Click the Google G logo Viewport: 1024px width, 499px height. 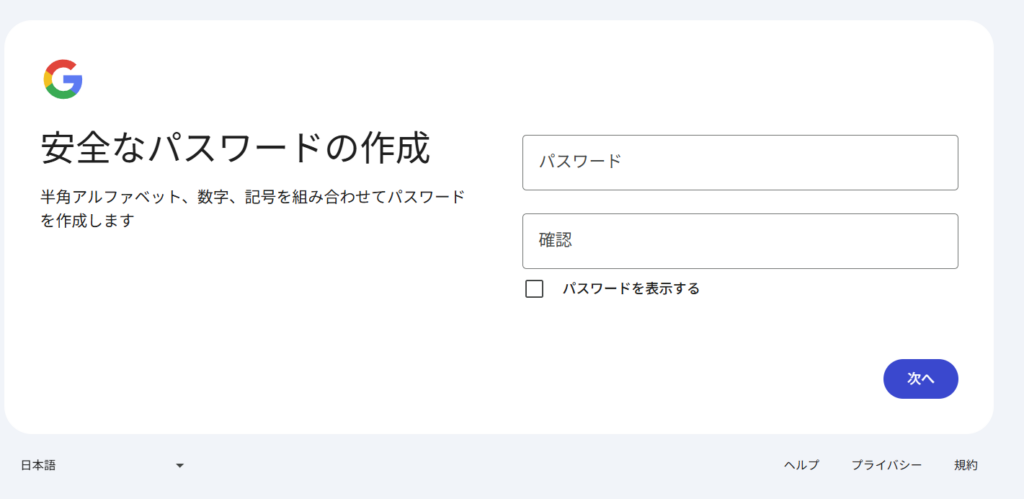point(63,79)
